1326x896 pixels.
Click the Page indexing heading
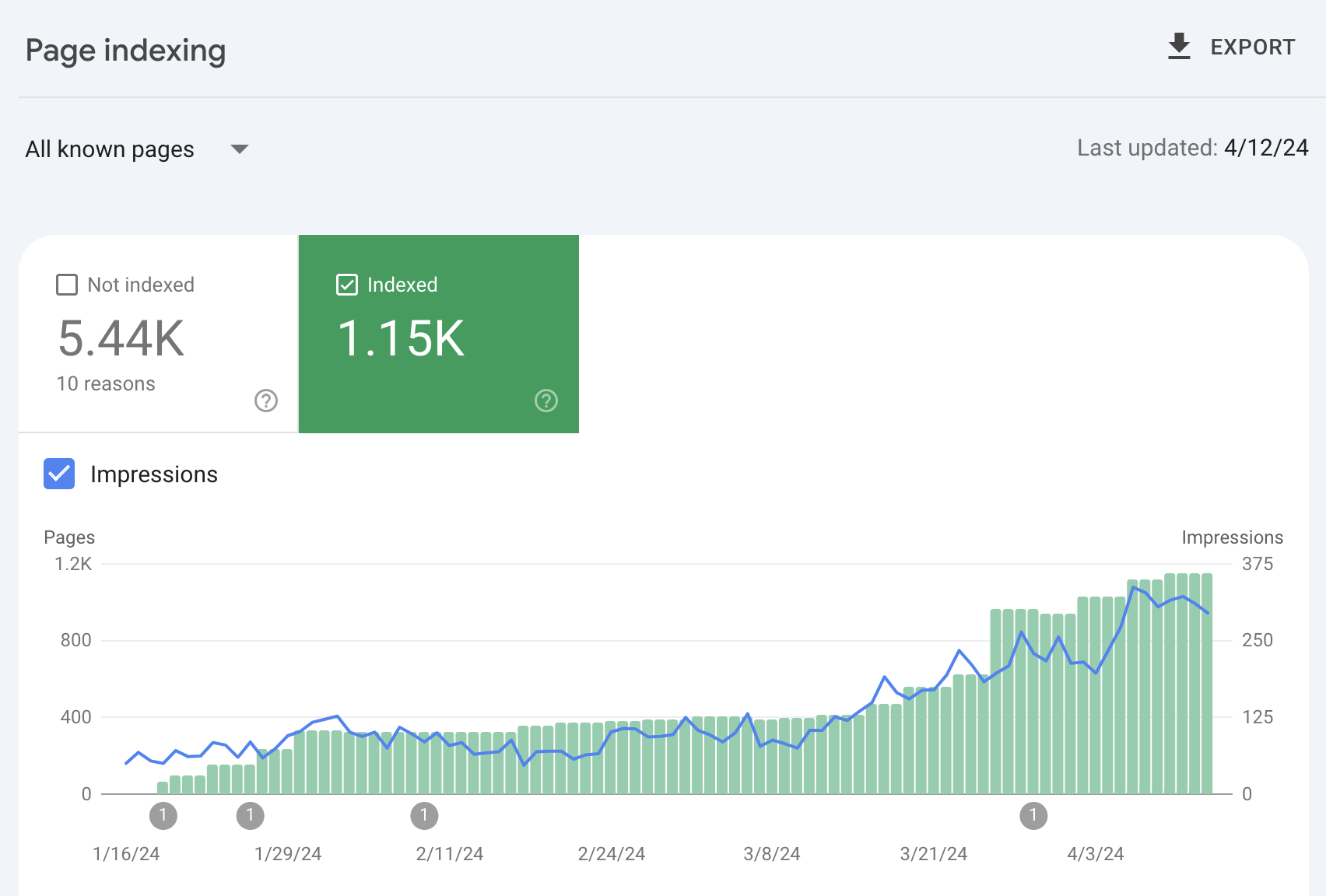coord(125,51)
